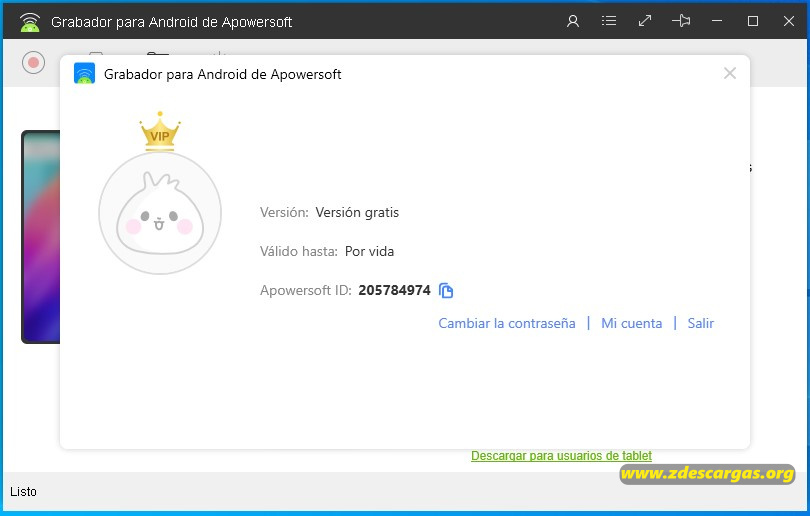Click the Listo status bar text

[x=23, y=492]
